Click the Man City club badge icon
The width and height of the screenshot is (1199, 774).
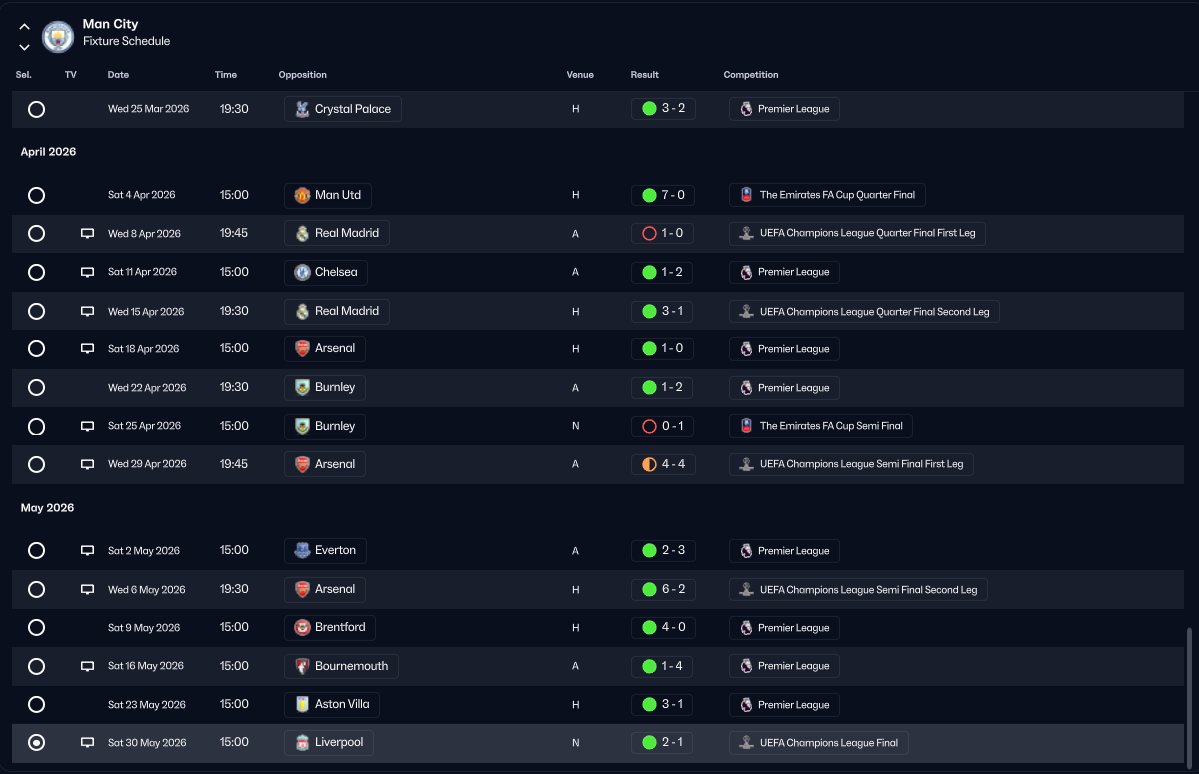58,37
